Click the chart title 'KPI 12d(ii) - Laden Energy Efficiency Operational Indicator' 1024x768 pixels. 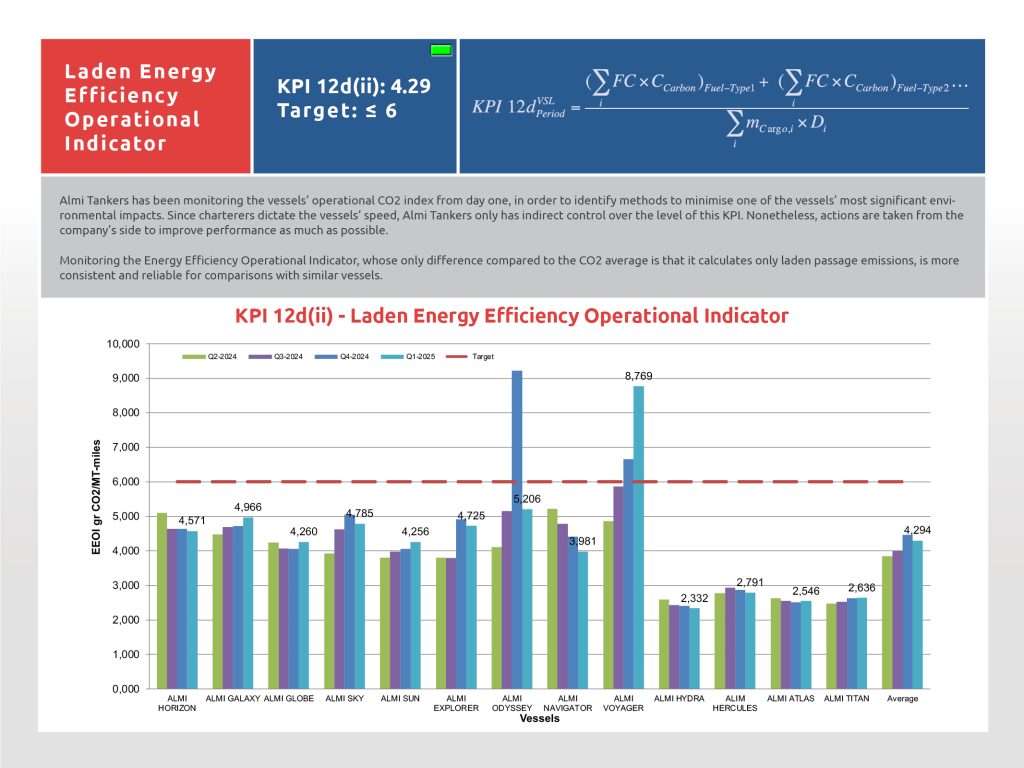(511, 316)
